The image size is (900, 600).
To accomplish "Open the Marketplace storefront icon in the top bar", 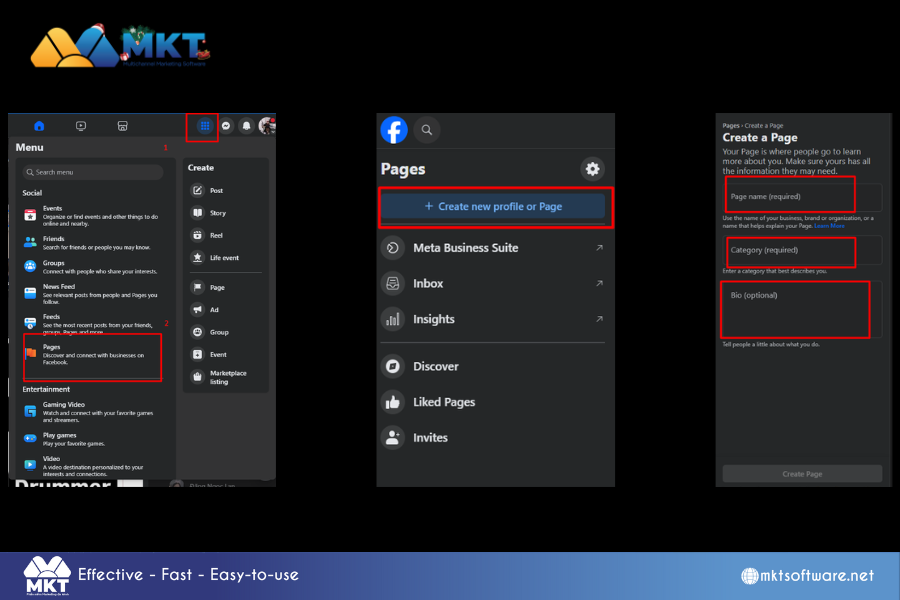I will [x=122, y=126].
